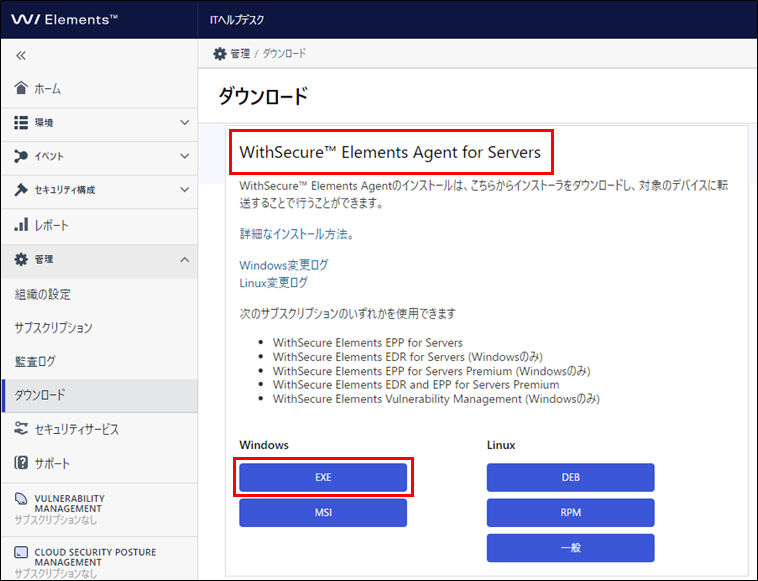Click the セキュリティサービス sliders icon
This screenshot has height=581, width=758.
click(x=21, y=428)
